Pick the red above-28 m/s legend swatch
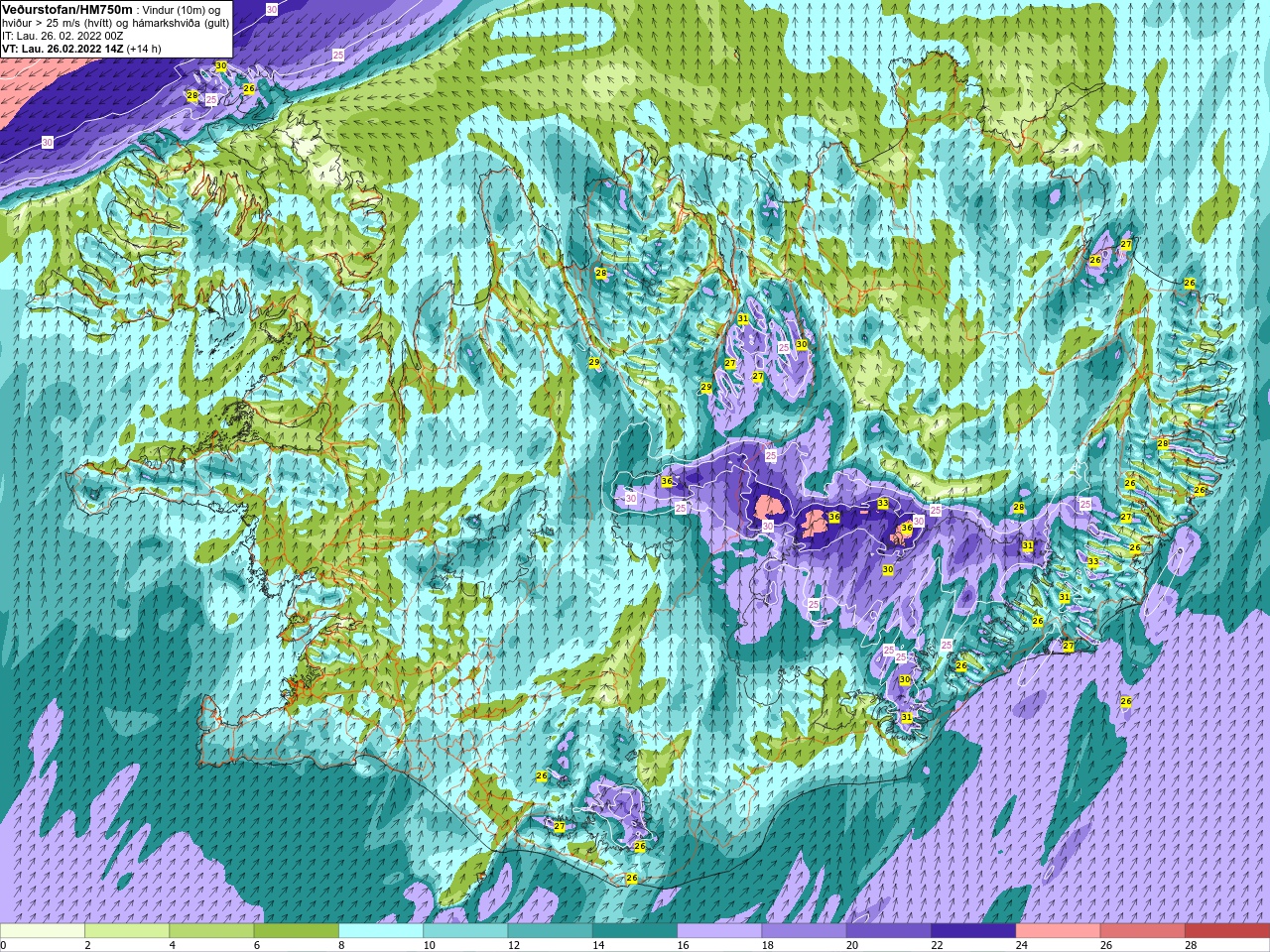Viewport: 1270px width, 952px height. coord(1227,931)
